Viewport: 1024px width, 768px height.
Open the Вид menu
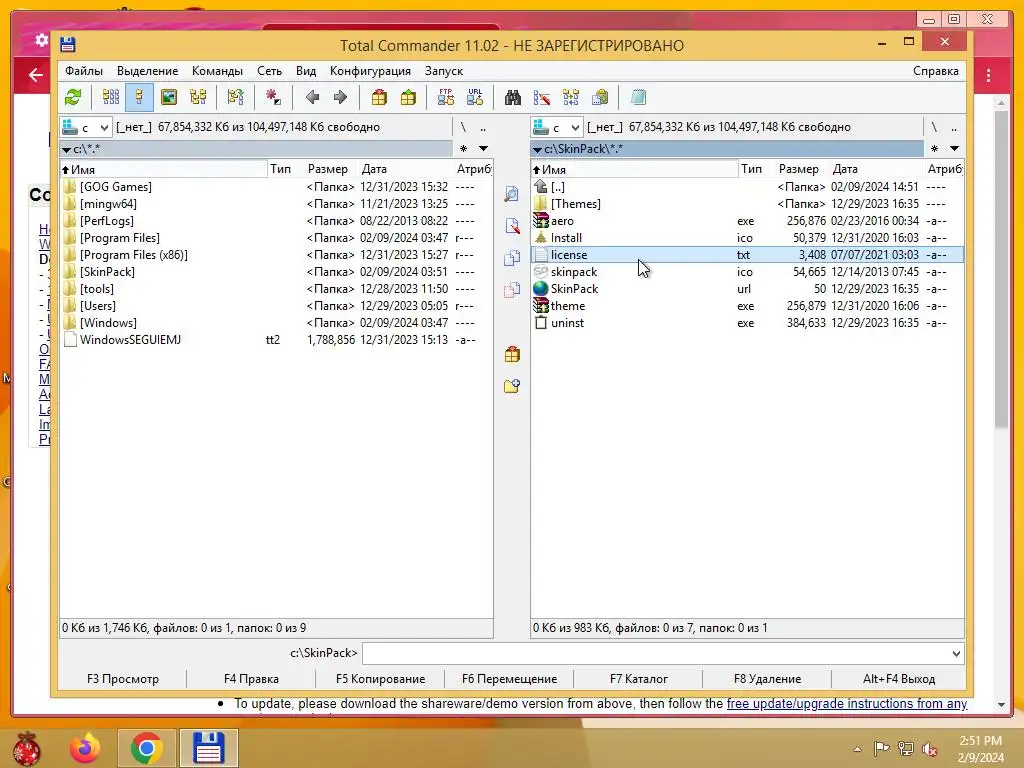[306, 71]
